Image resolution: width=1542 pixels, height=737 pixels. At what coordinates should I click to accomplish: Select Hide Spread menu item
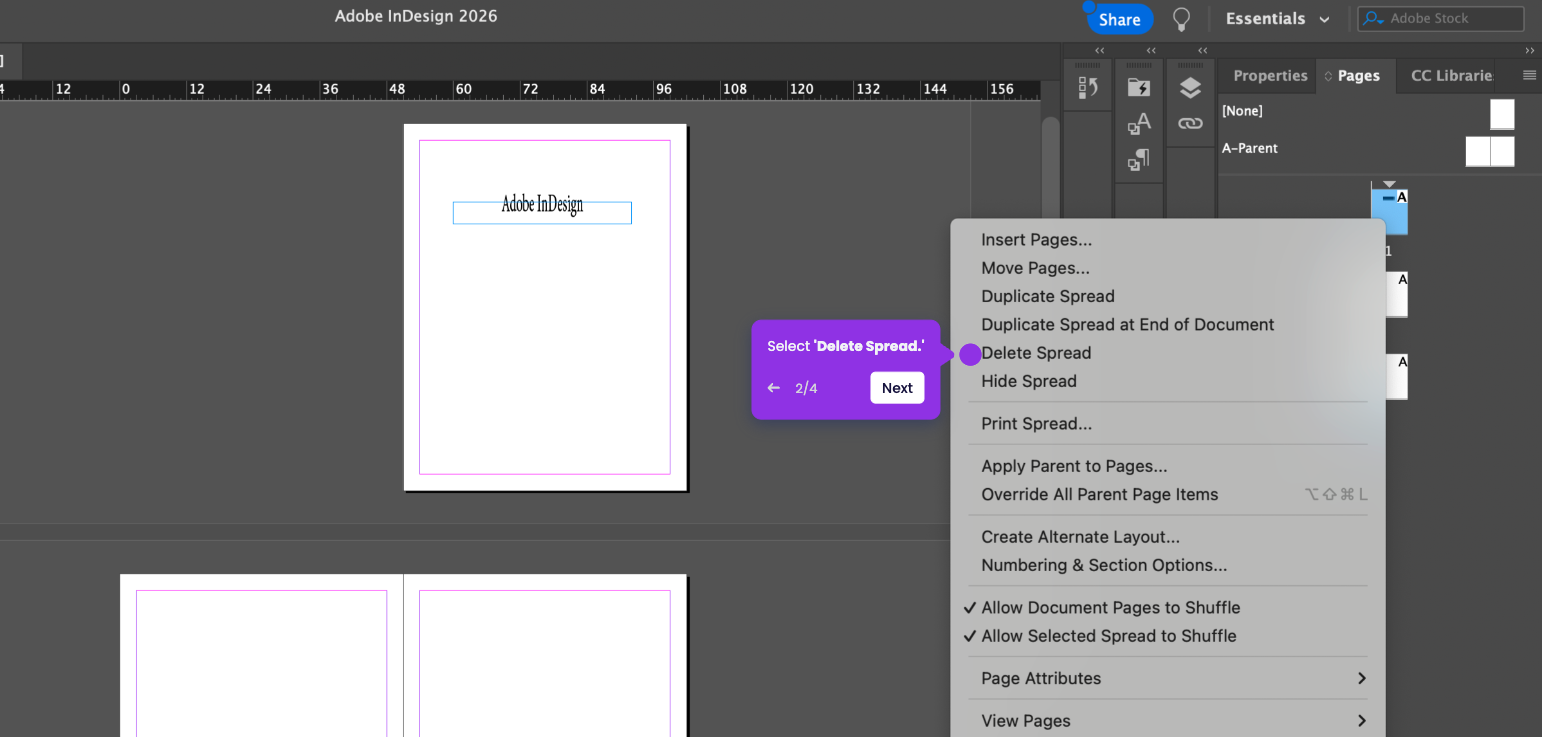tap(1168, 381)
